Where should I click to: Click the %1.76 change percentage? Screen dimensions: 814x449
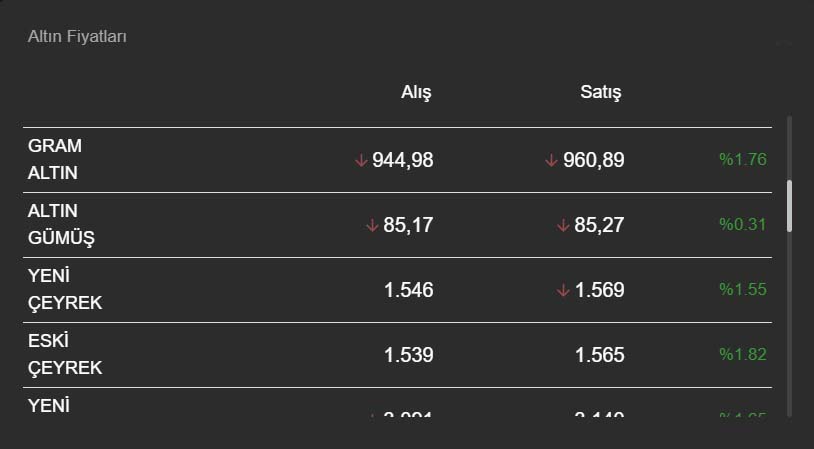click(742, 159)
